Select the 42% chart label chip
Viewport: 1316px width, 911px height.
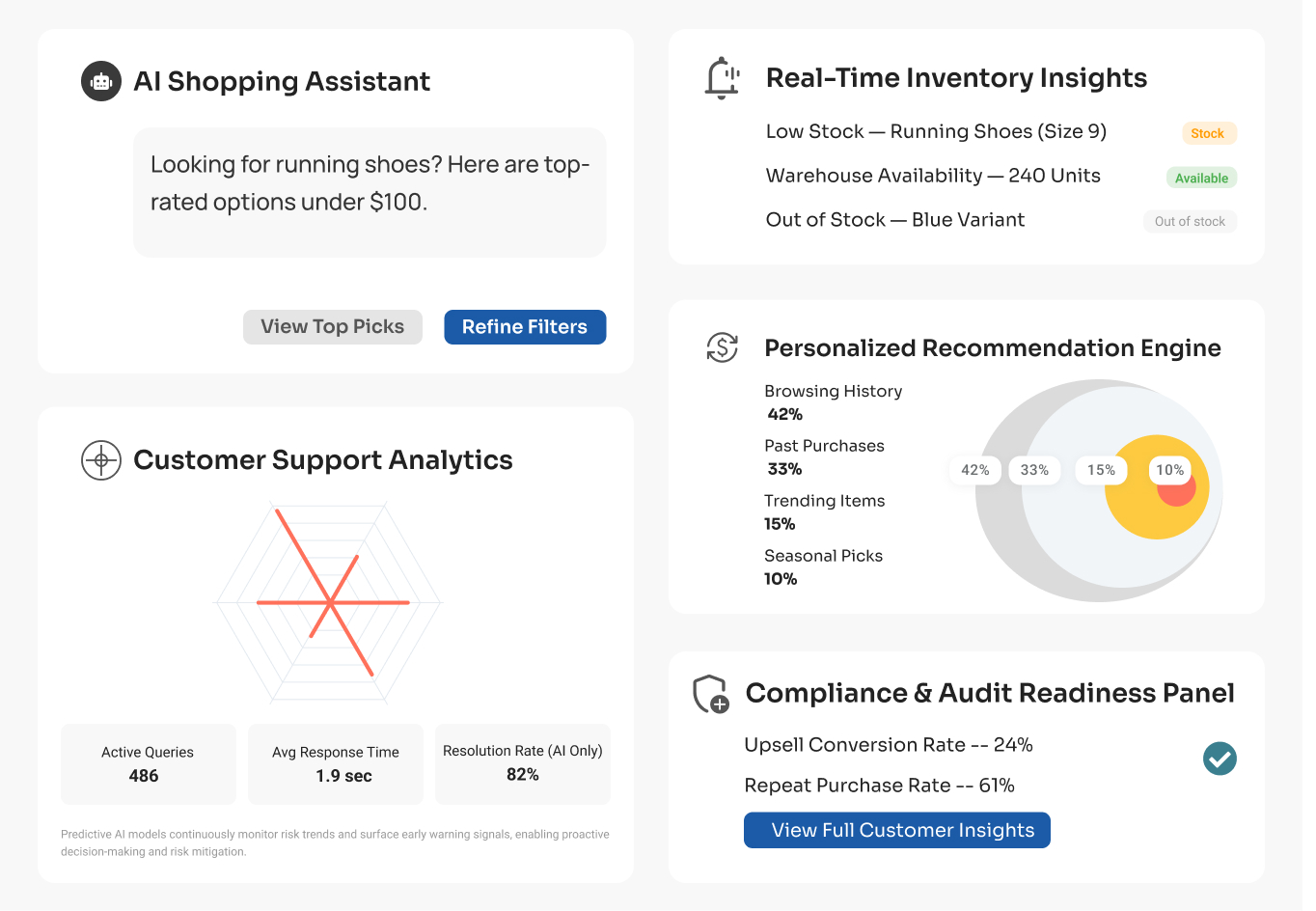pyautogui.click(x=974, y=470)
